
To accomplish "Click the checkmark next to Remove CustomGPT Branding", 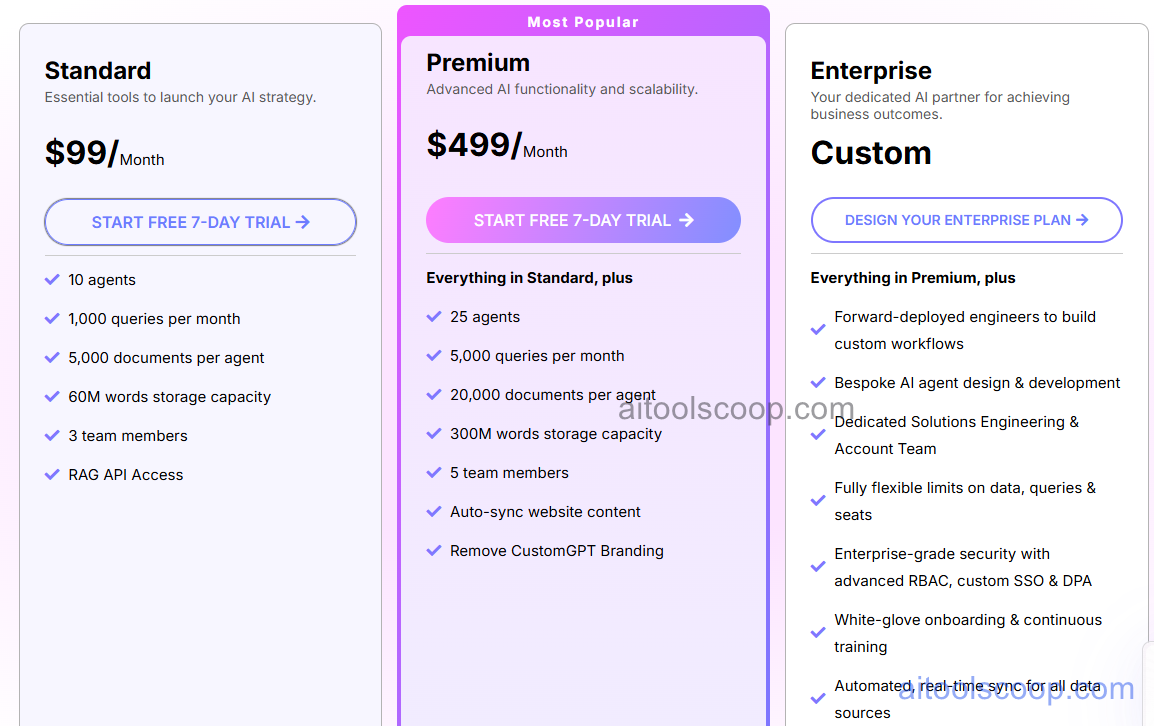I will coord(435,550).
